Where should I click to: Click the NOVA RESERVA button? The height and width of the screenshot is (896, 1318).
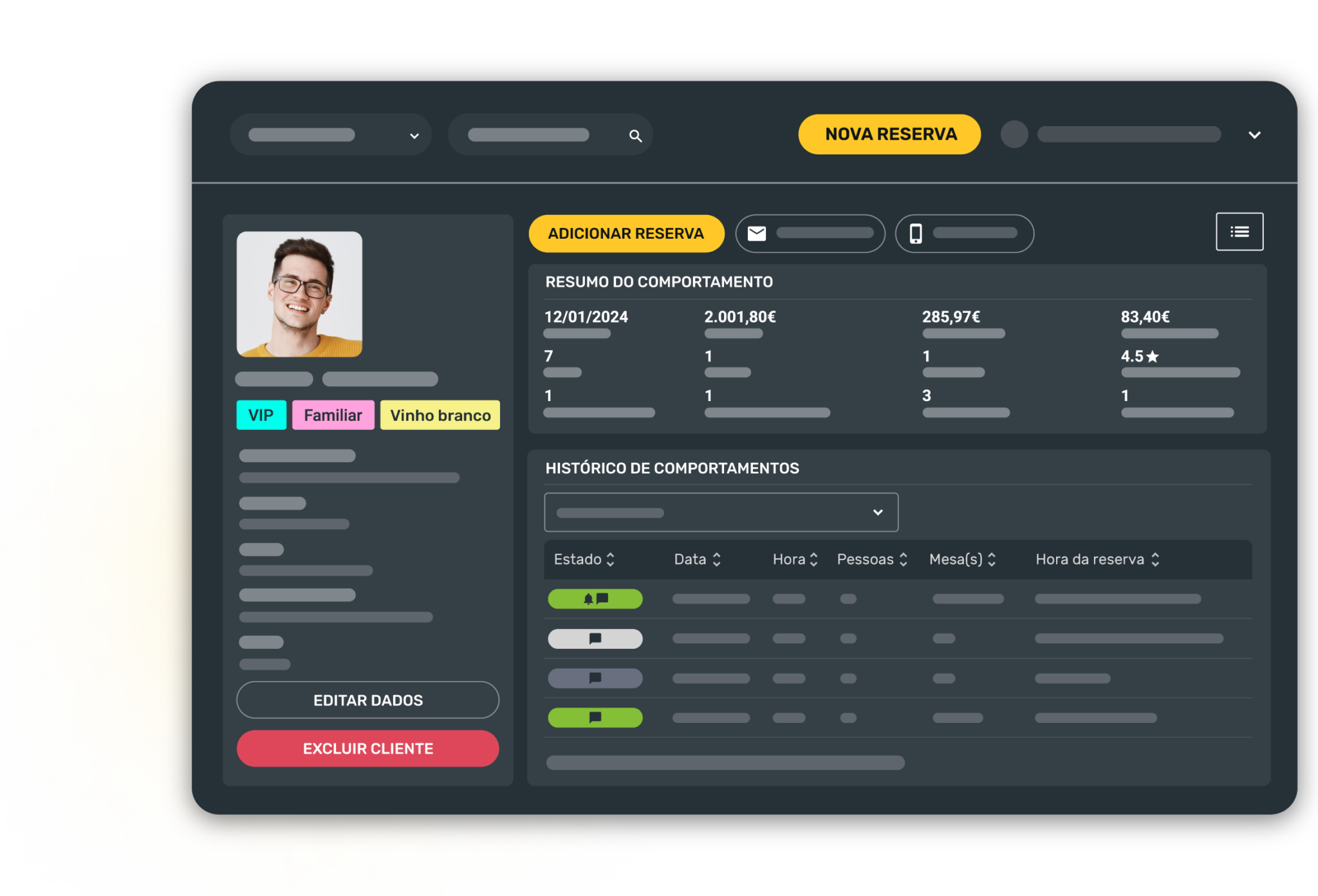(890, 135)
